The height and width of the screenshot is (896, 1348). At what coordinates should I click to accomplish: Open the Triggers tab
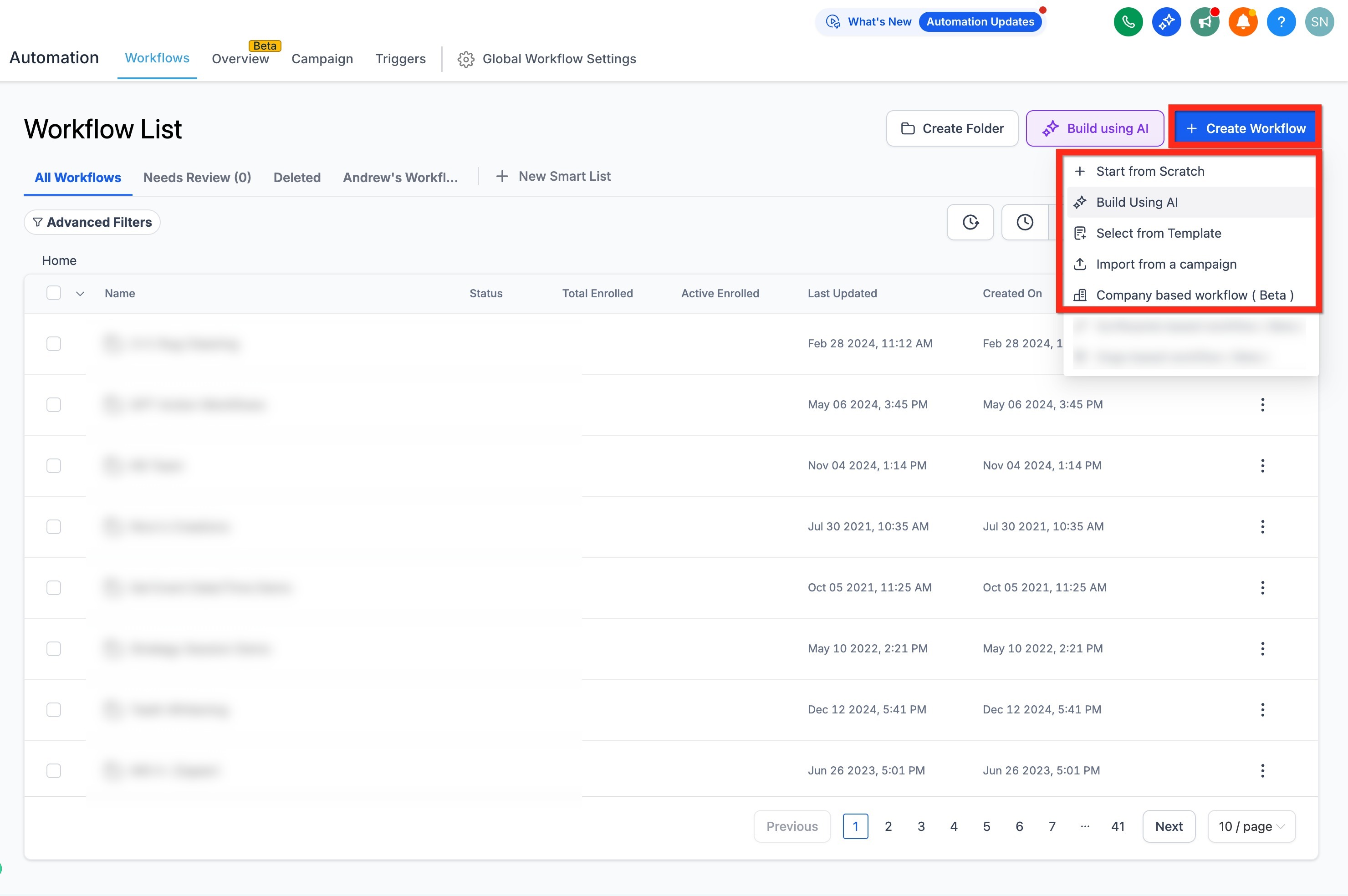coord(401,59)
